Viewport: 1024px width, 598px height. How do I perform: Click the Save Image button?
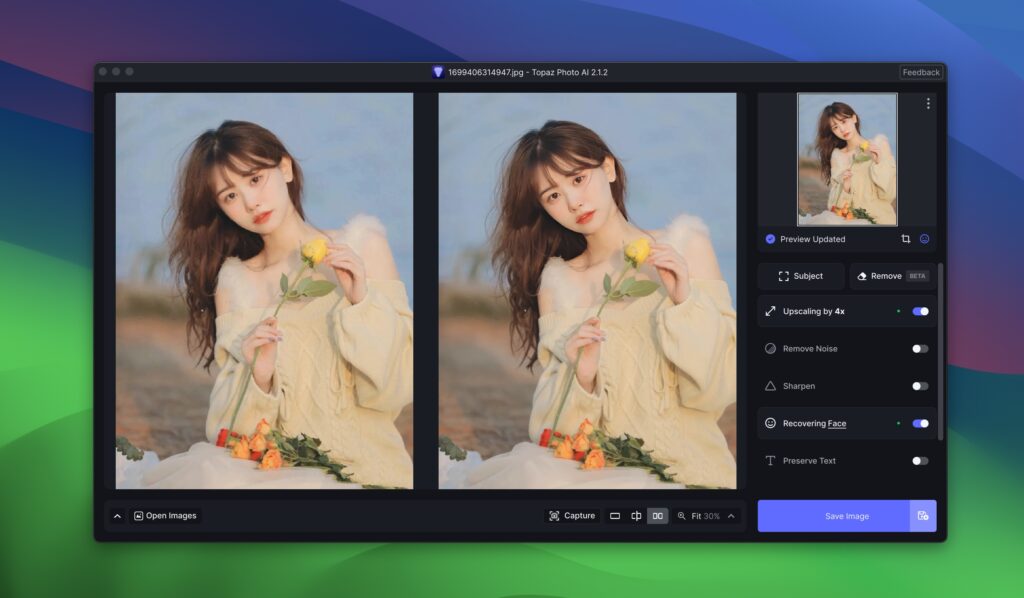click(845, 515)
